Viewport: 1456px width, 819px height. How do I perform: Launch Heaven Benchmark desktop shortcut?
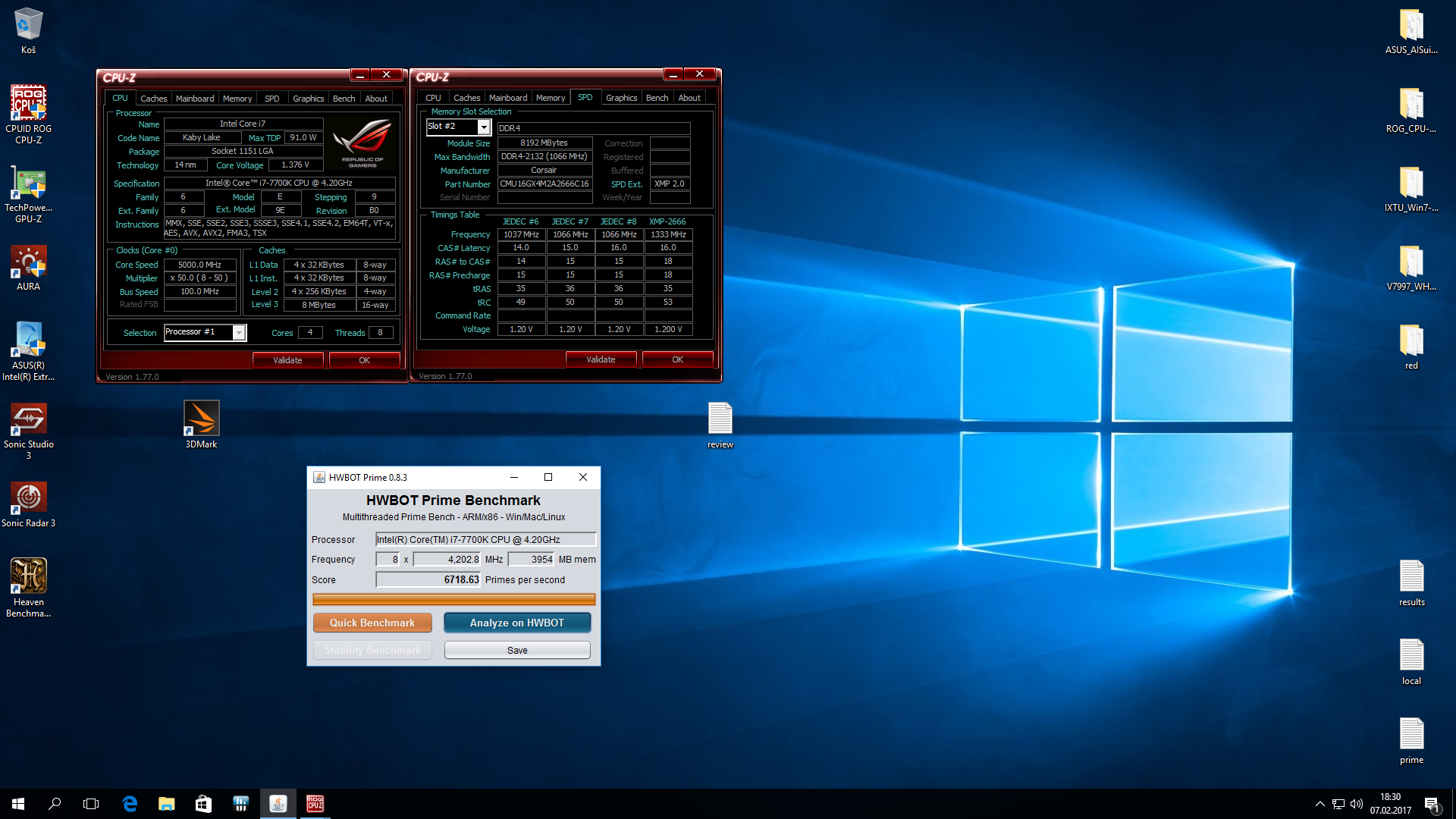pyautogui.click(x=28, y=587)
